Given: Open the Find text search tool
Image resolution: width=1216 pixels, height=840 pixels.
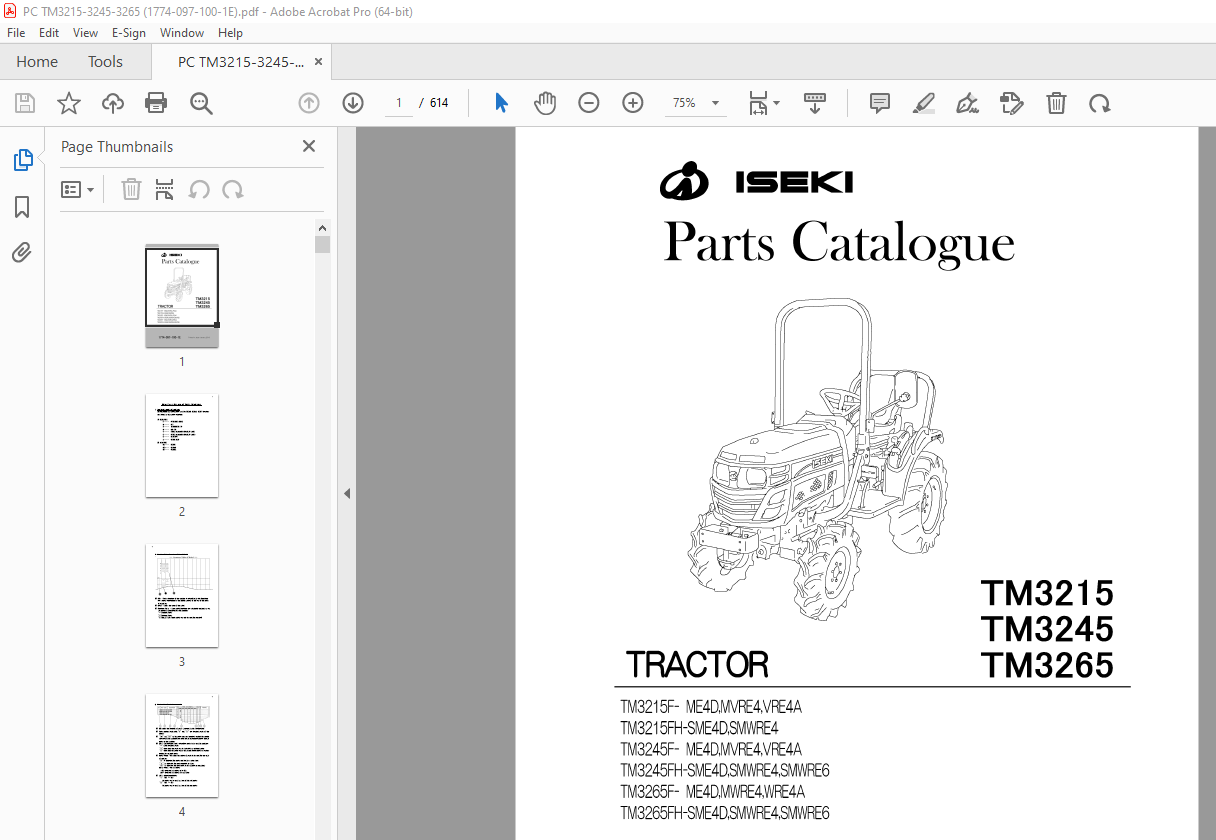Looking at the screenshot, I should [x=201, y=103].
